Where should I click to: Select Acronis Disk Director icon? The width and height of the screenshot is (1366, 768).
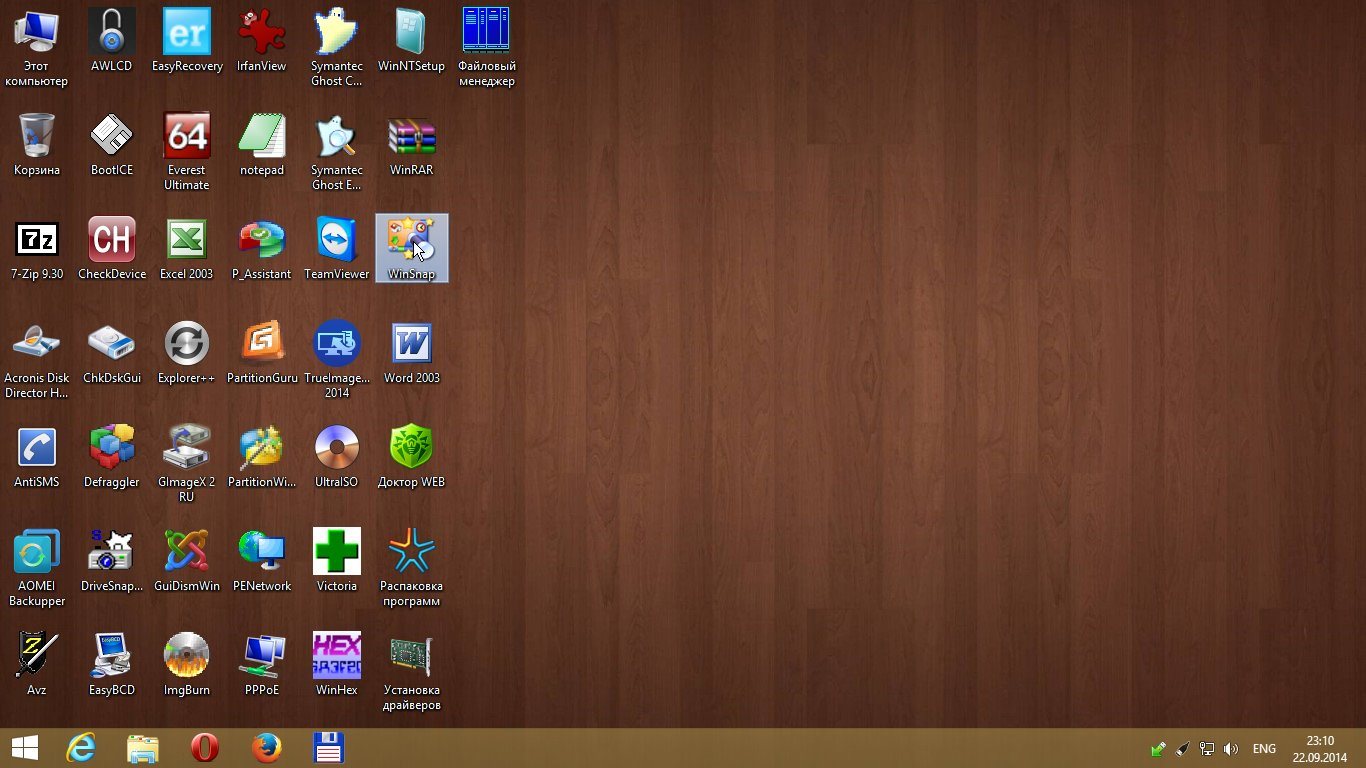point(37,359)
